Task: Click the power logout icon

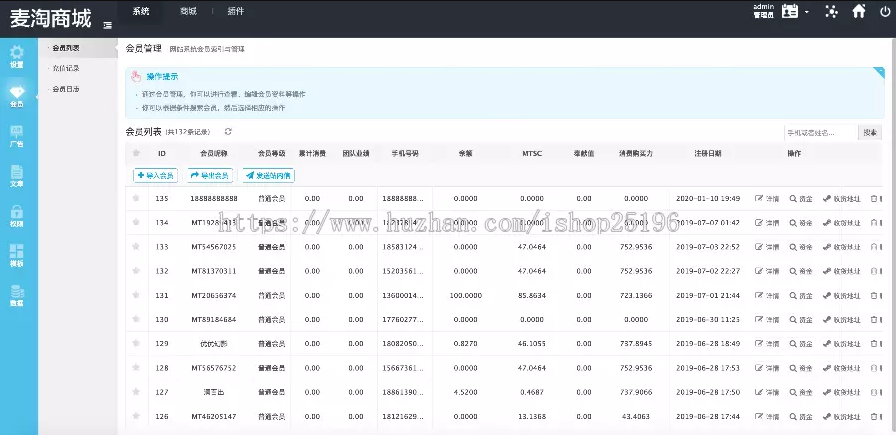Action: [885, 12]
